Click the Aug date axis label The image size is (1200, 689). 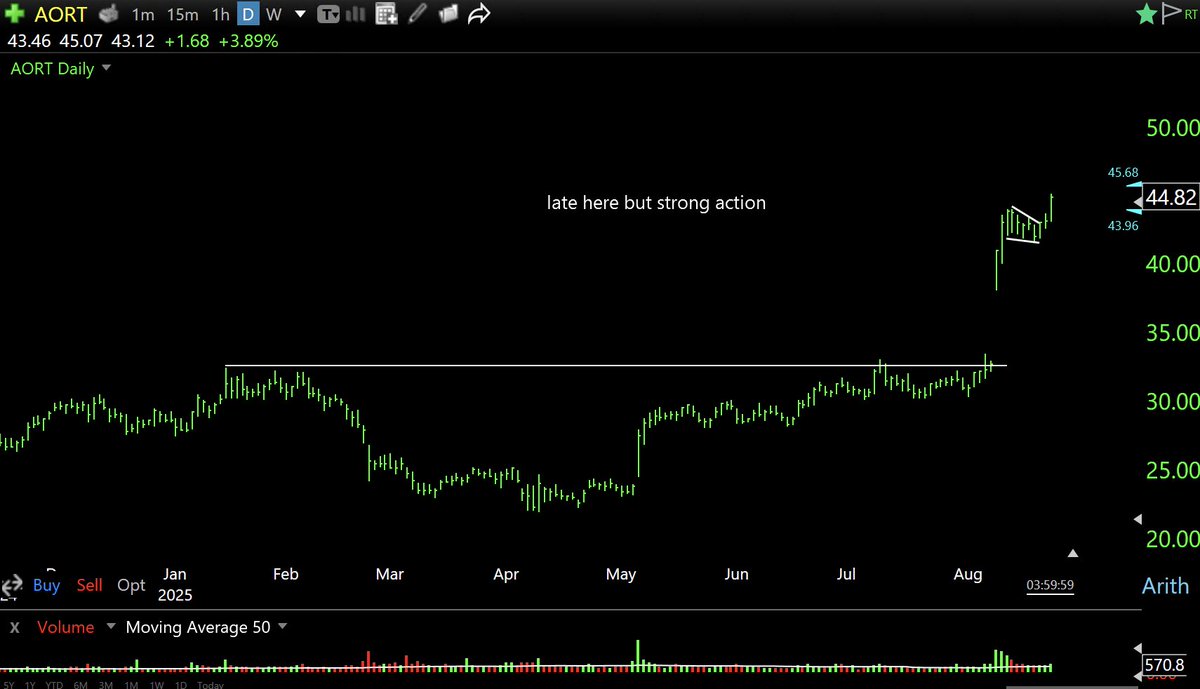click(x=967, y=574)
